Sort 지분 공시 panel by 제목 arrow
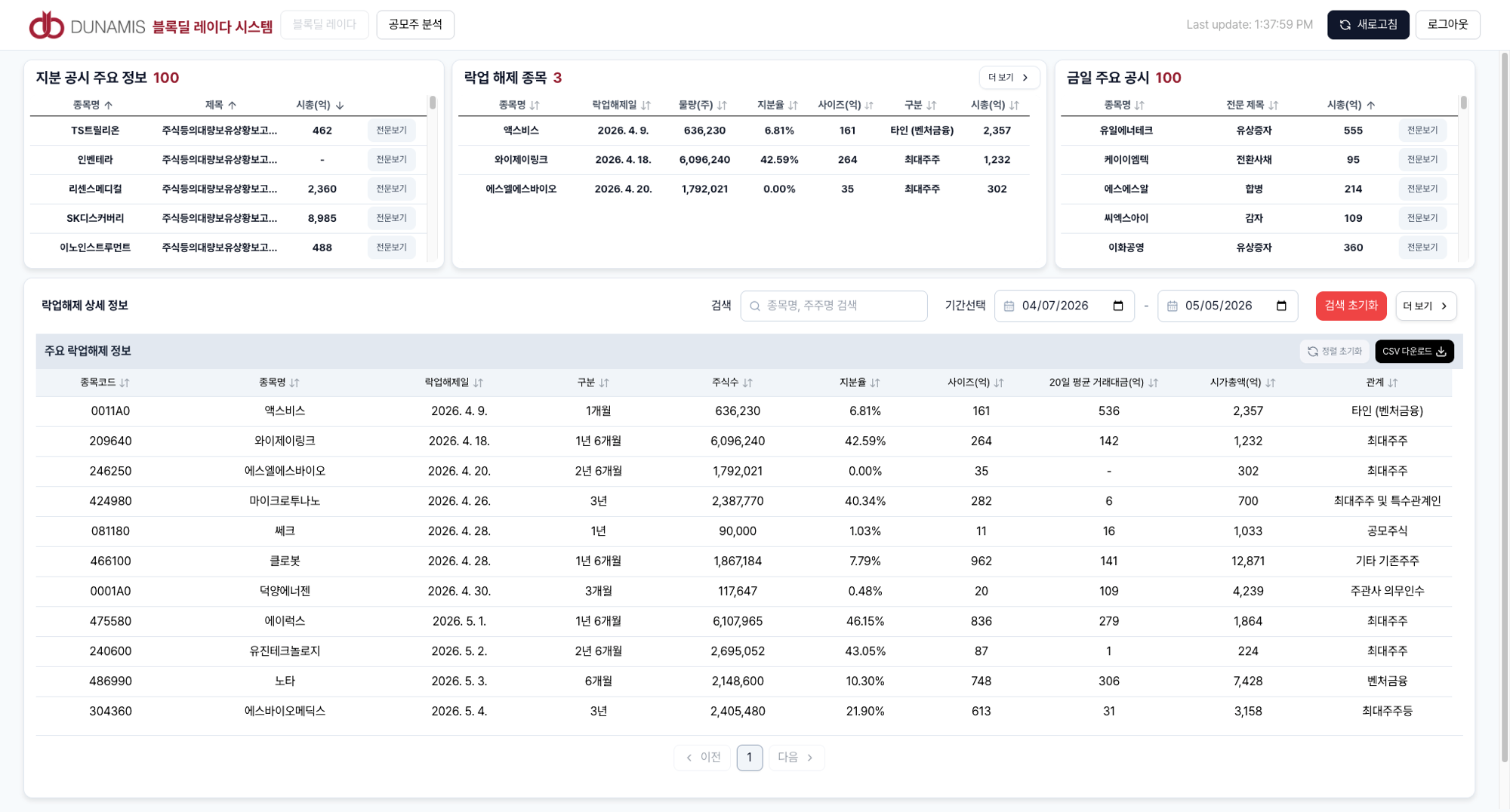The image size is (1510, 812). tap(232, 105)
